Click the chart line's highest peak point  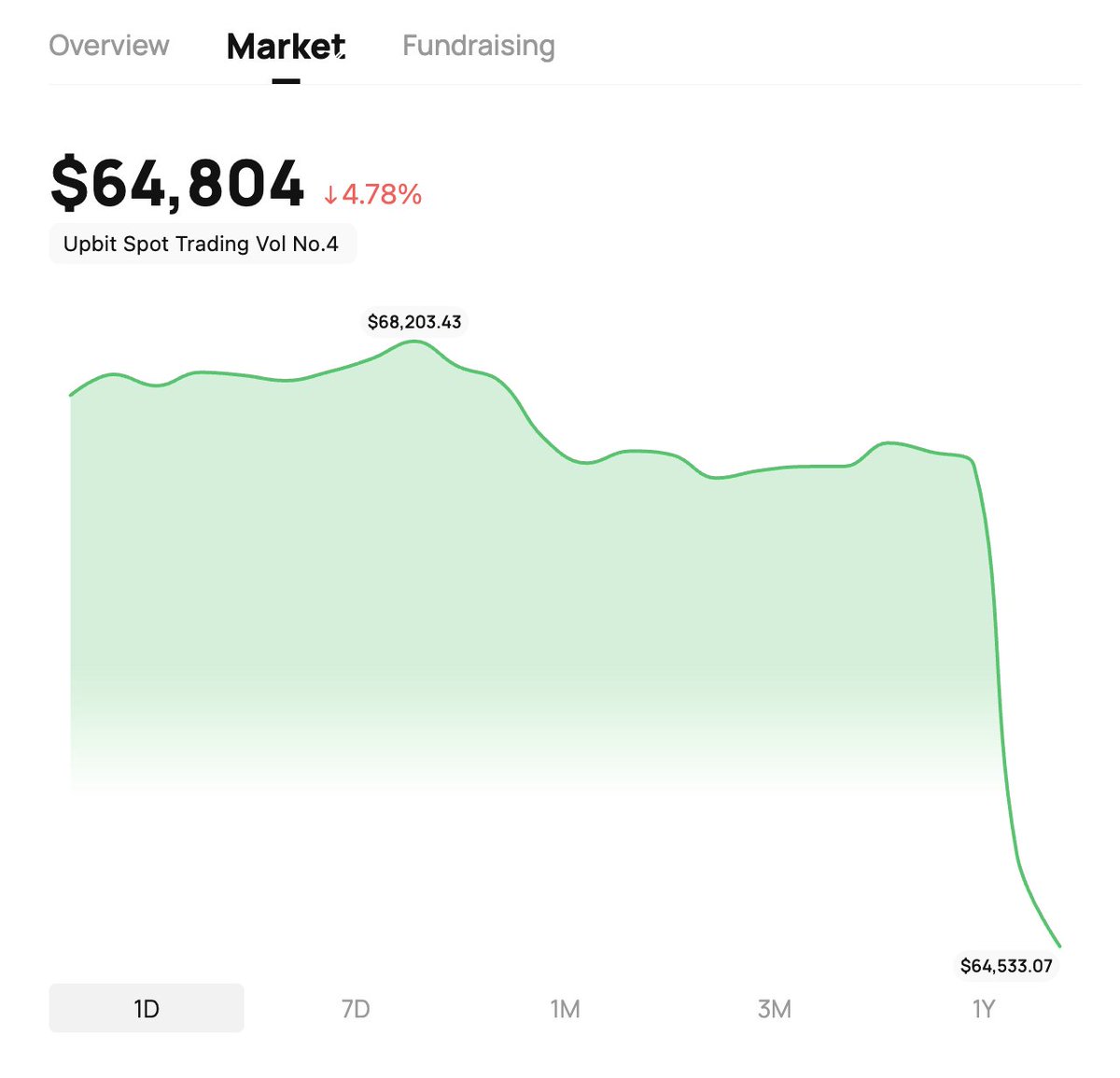click(415, 342)
